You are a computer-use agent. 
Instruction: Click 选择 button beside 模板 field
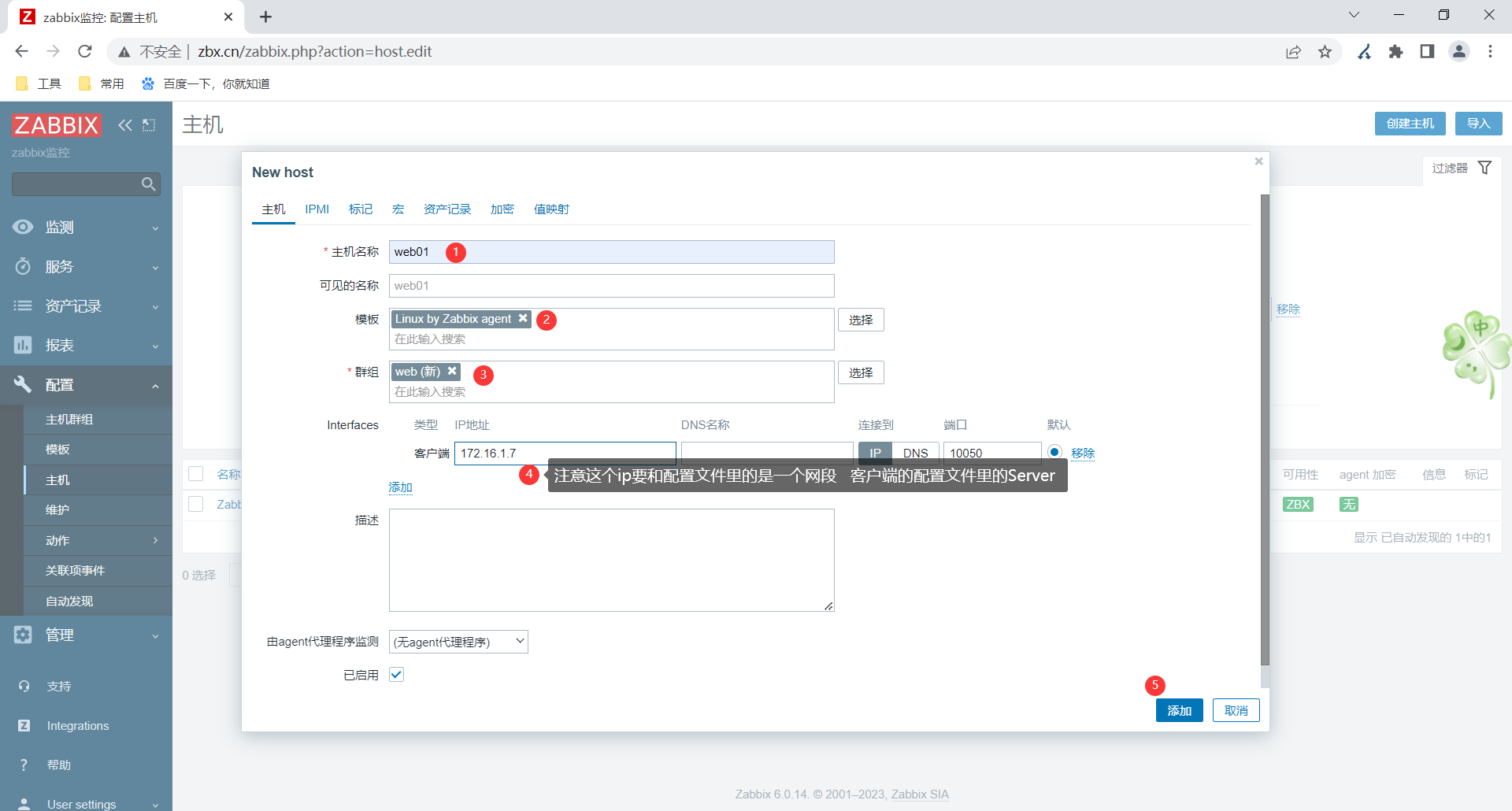pyautogui.click(x=861, y=320)
